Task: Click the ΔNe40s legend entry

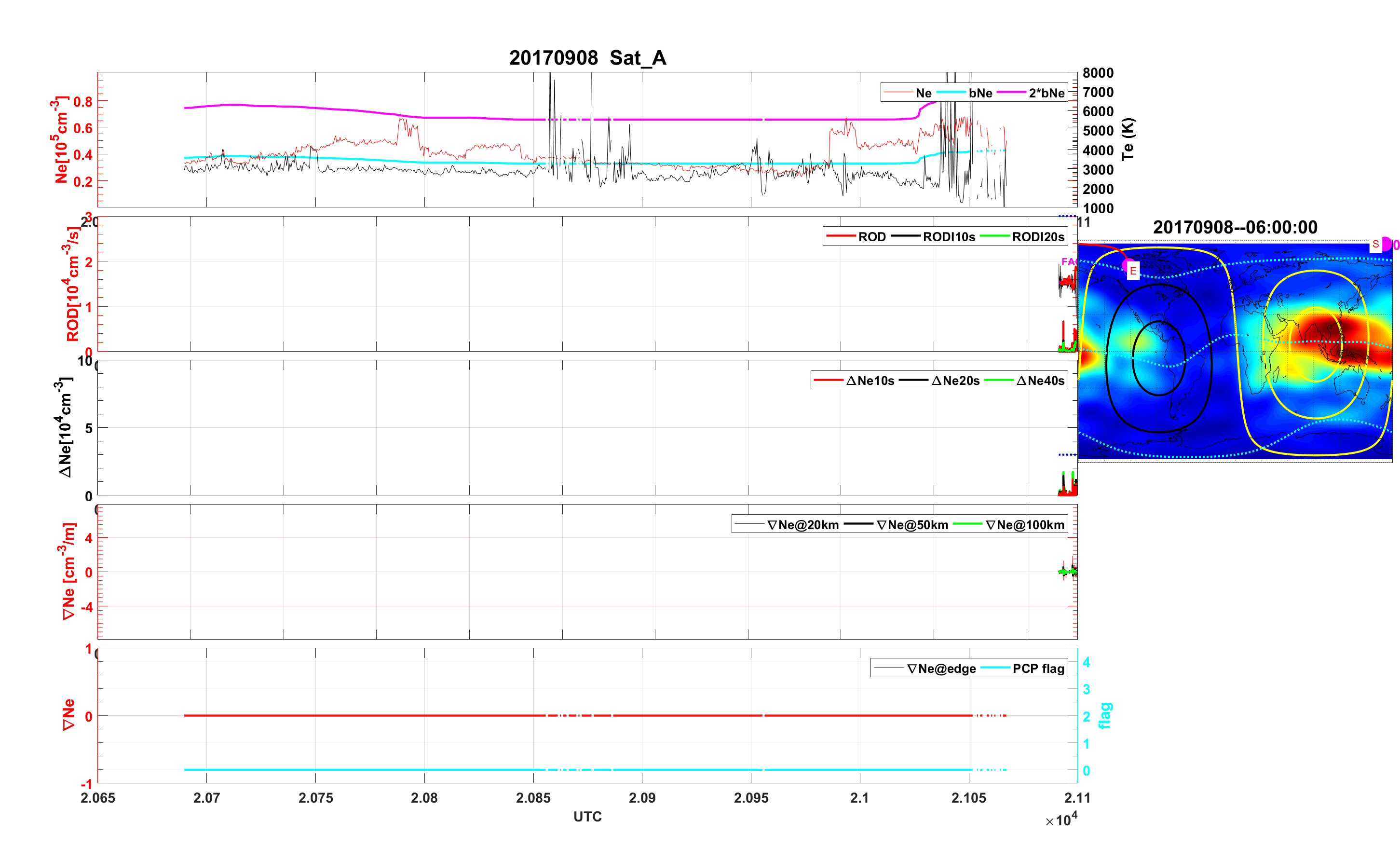Action: (x=1040, y=380)
